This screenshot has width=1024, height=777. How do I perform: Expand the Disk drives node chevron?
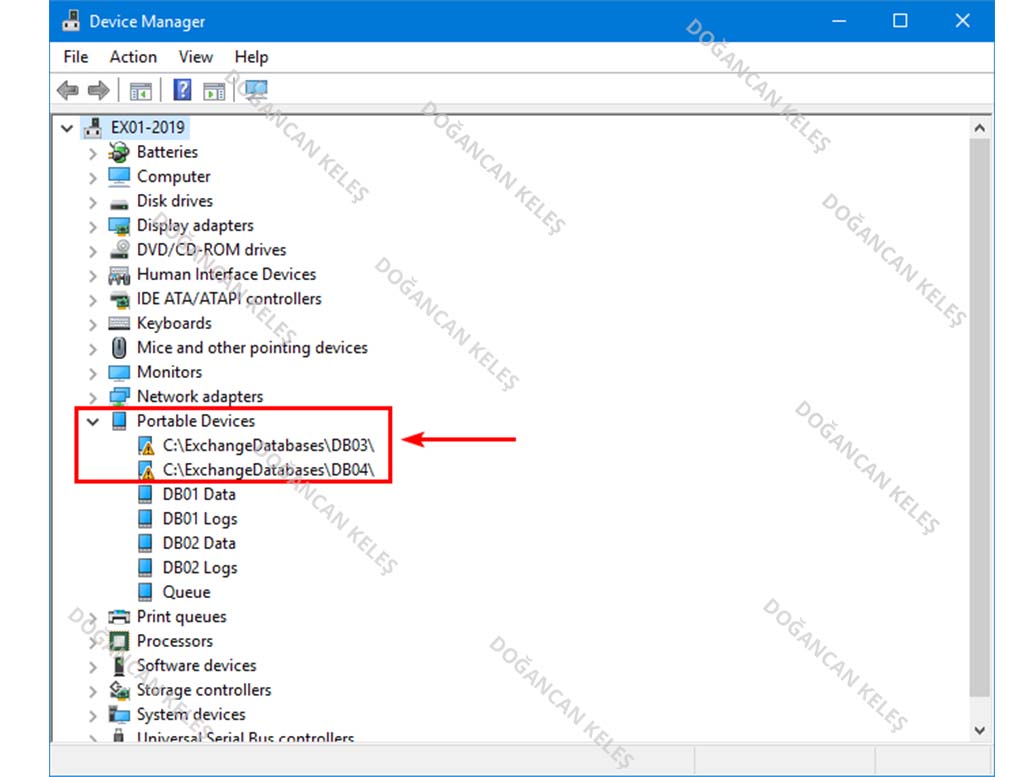93,202
